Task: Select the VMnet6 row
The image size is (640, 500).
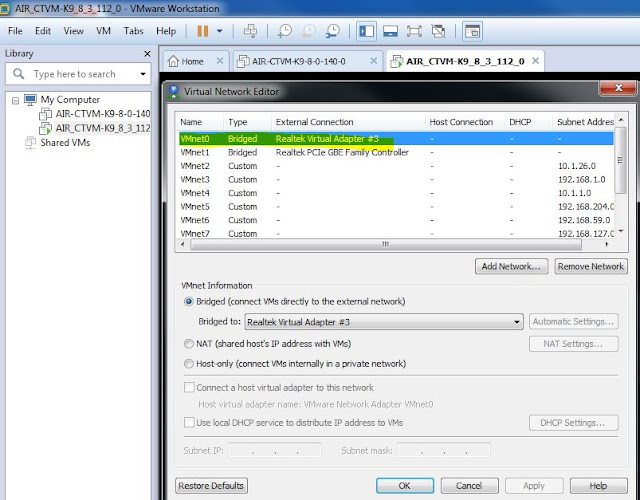Action: (x=396, y=220)
